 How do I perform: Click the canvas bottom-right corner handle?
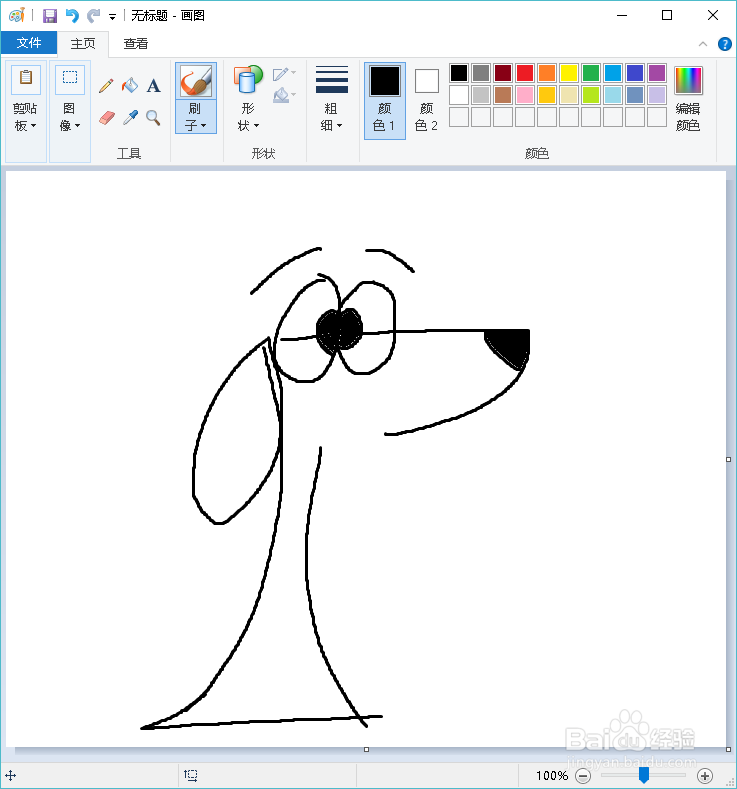728,750
